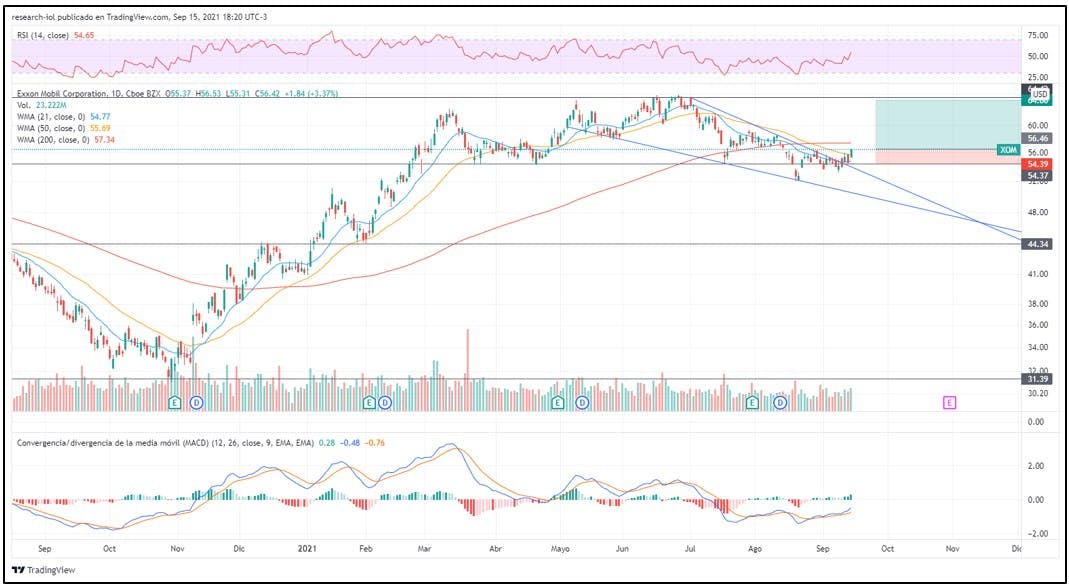Click the red stop-loss zone

point(948,157)
